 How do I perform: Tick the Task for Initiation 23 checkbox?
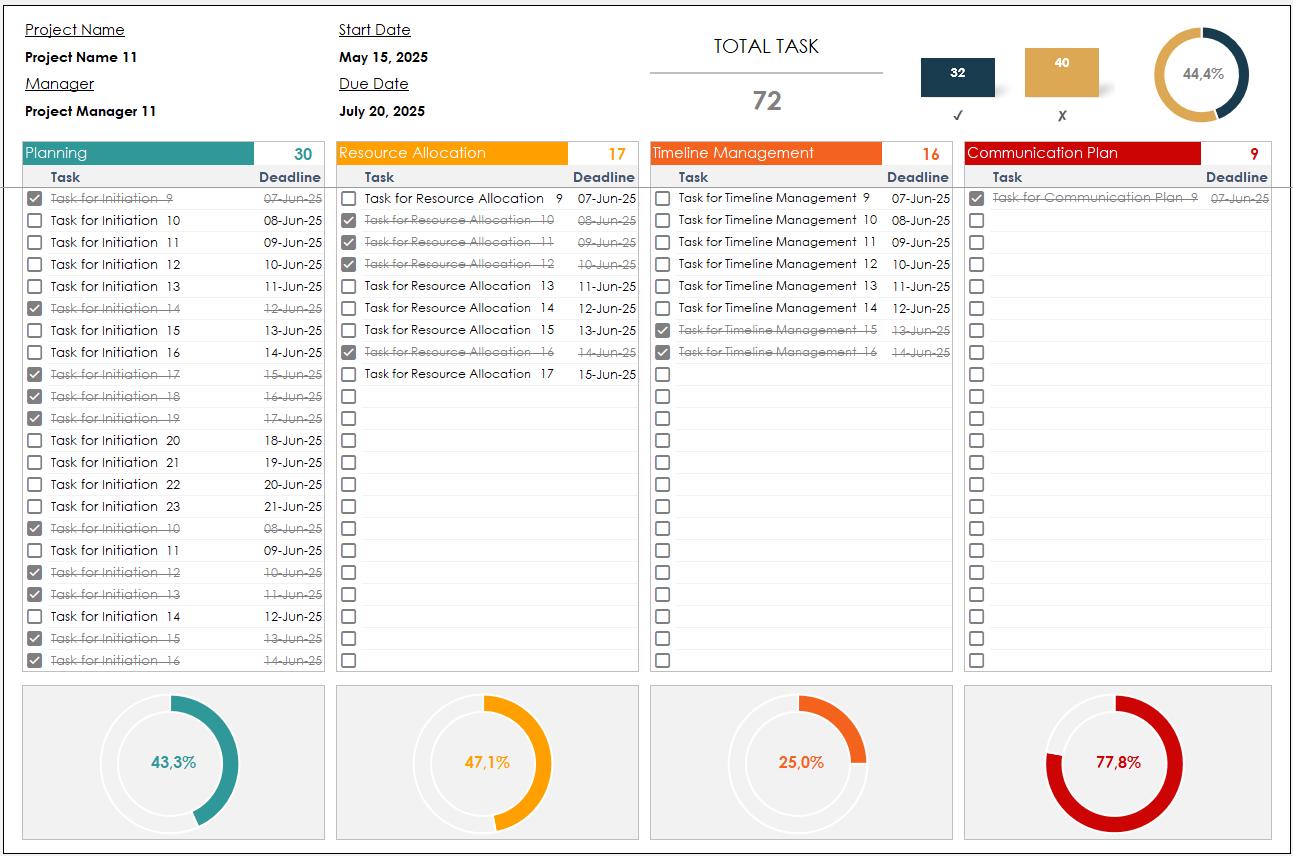35,506
